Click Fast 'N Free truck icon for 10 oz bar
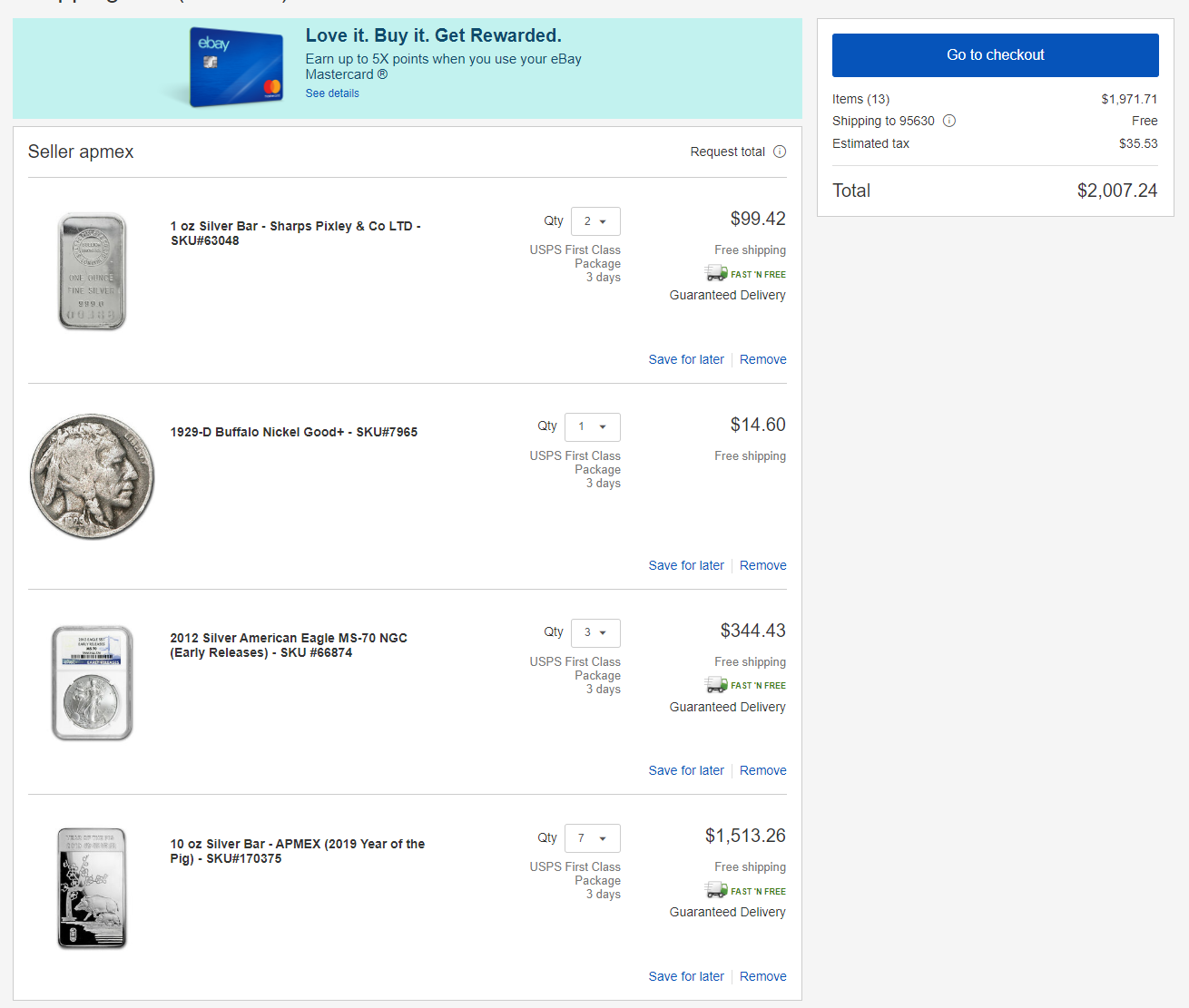 (x=717, y=890)
